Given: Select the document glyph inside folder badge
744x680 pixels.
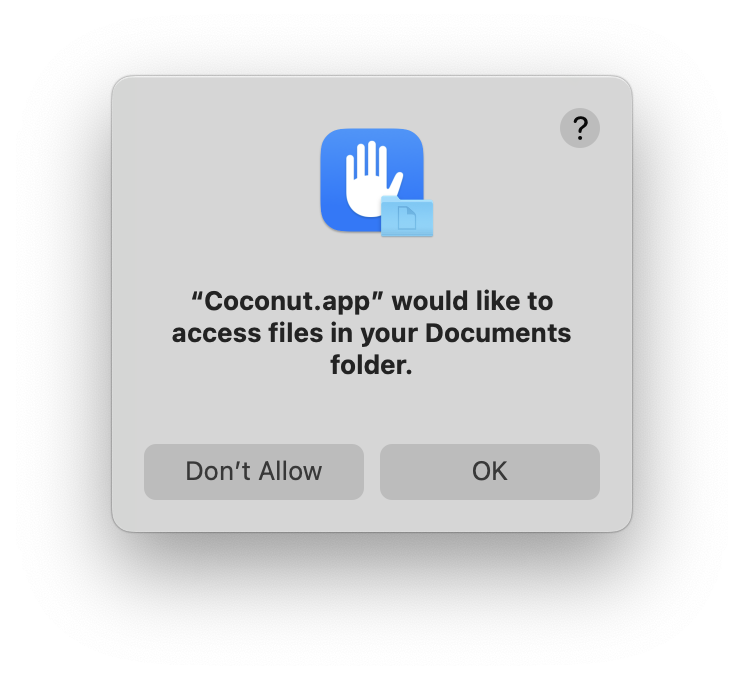Looking at the screenshot, I should click(407, 218).
